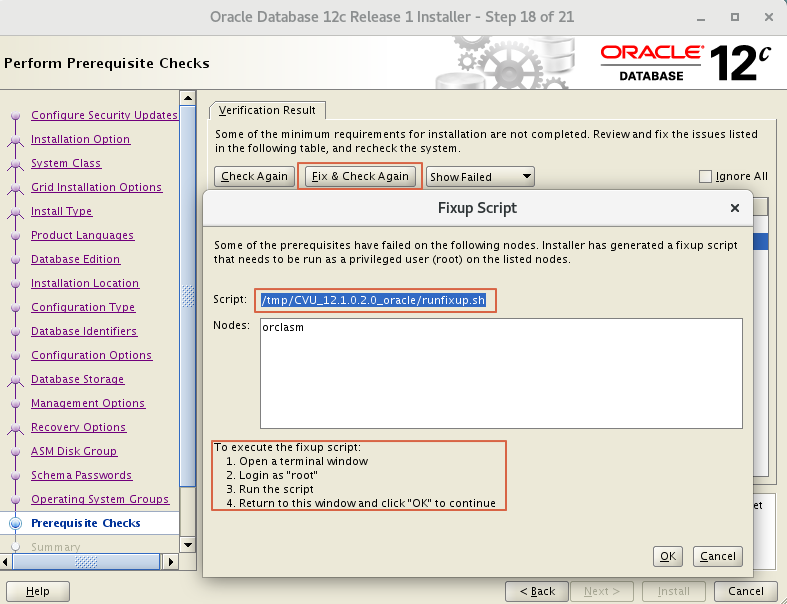Click the step icon beside Install Type

tap(15, 212)
